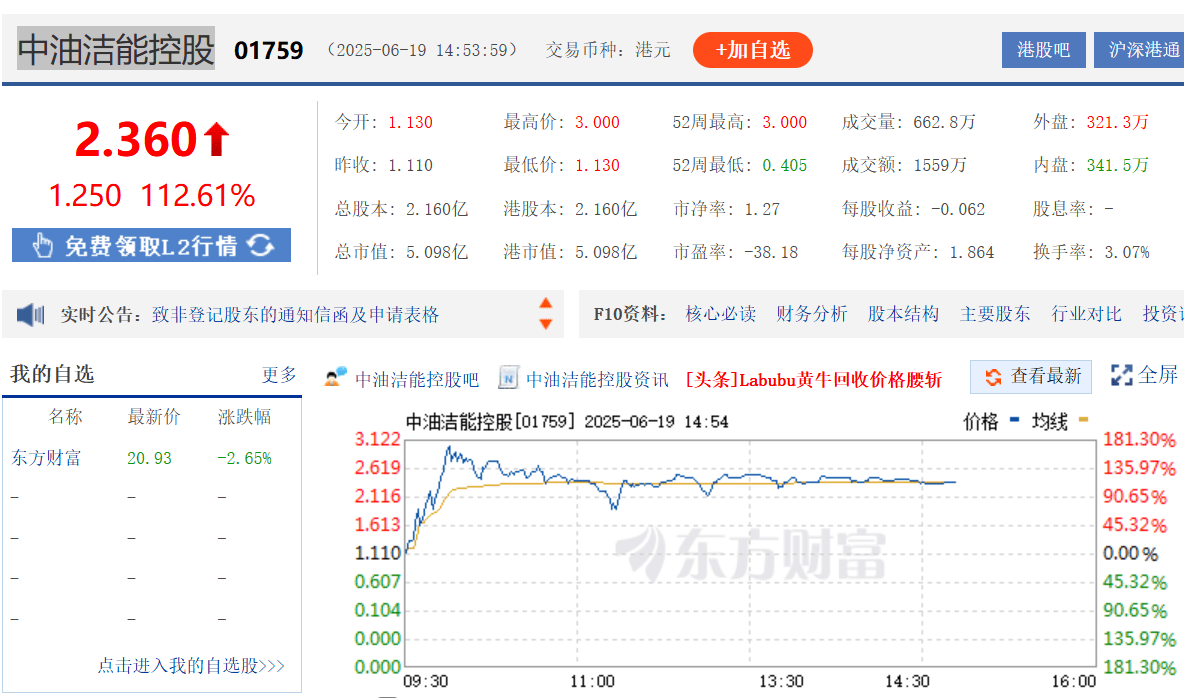Click the down triangle to see next announcement
Viewport: 1184px width, 698px height.
pos(547,322)
